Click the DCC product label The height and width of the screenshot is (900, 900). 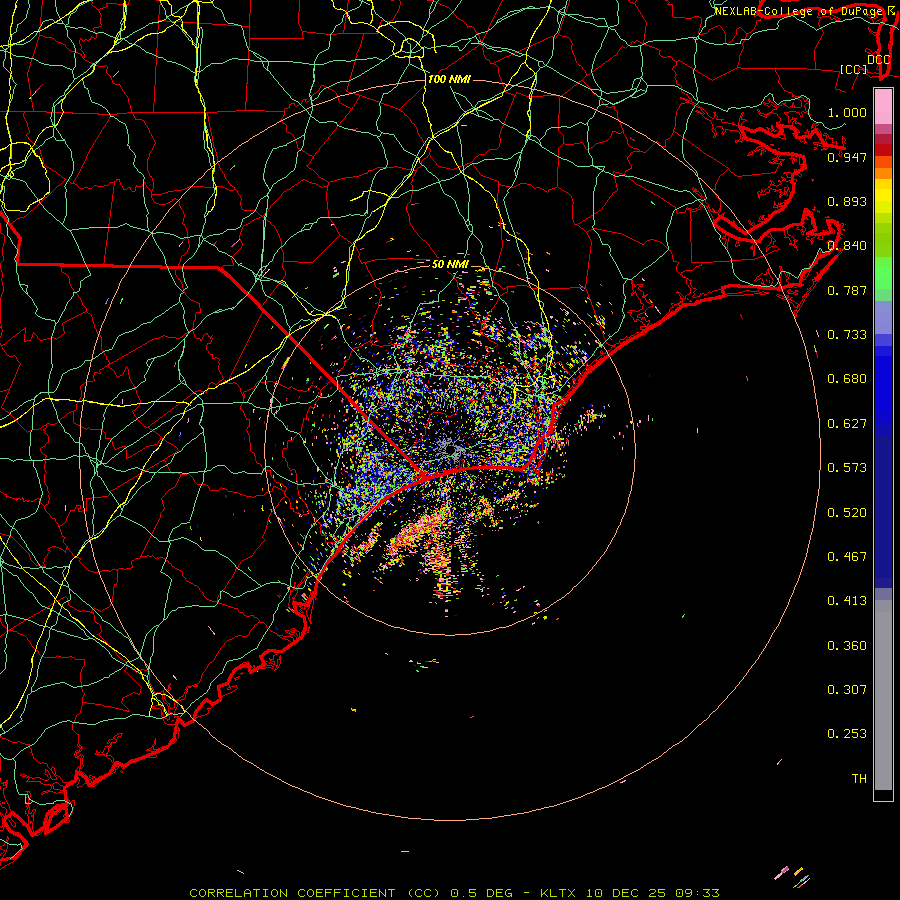pos(879,60)
